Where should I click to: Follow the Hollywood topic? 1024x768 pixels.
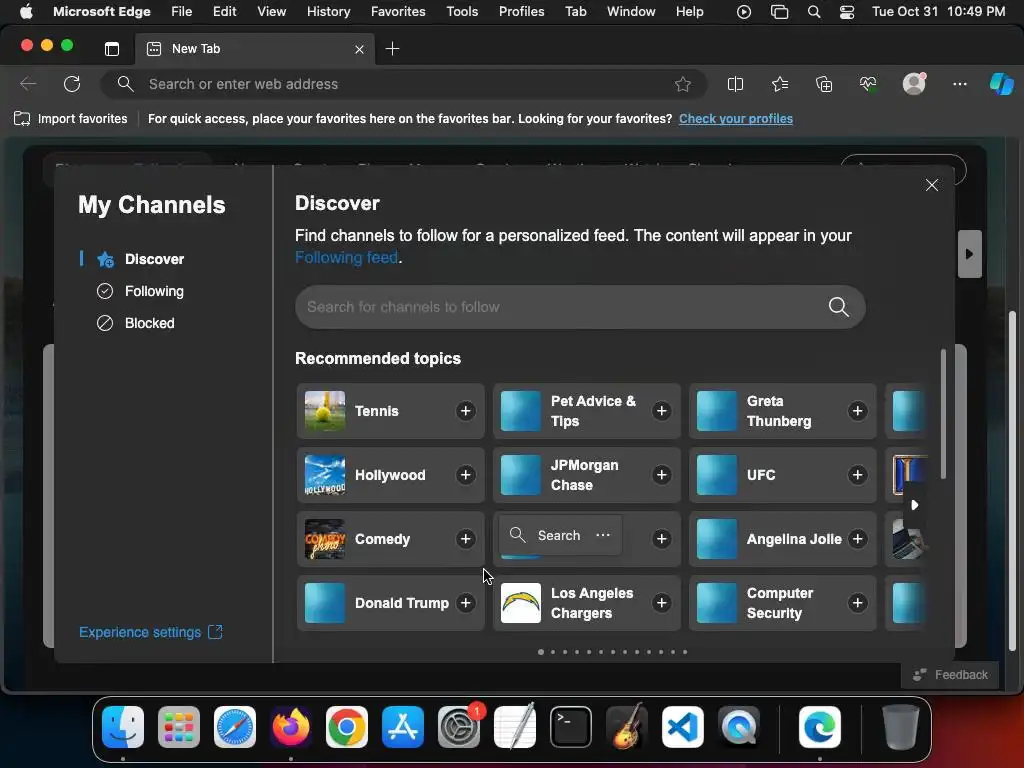466,475
